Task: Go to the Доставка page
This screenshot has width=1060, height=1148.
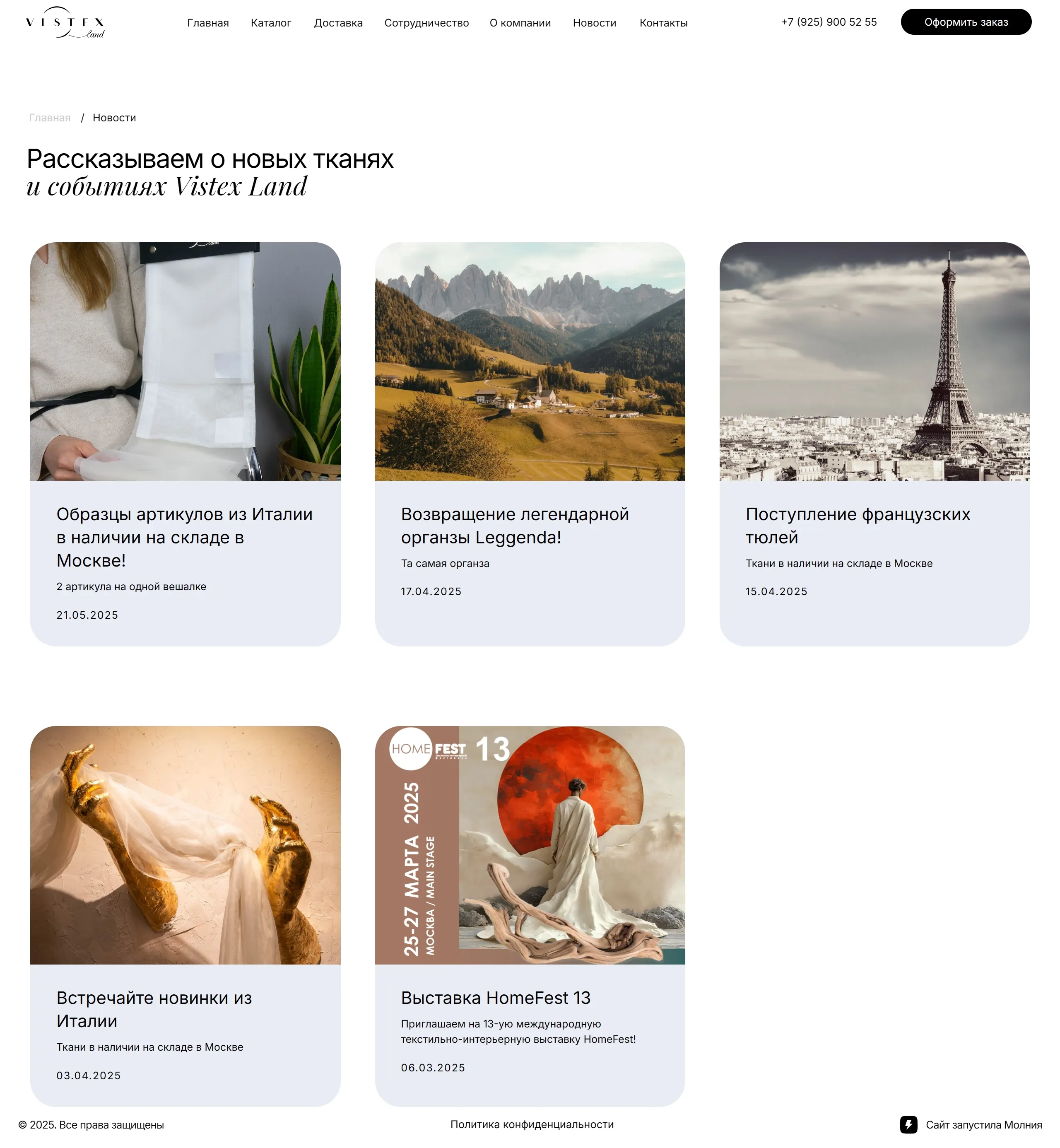Action: click(x=338, y=23)
